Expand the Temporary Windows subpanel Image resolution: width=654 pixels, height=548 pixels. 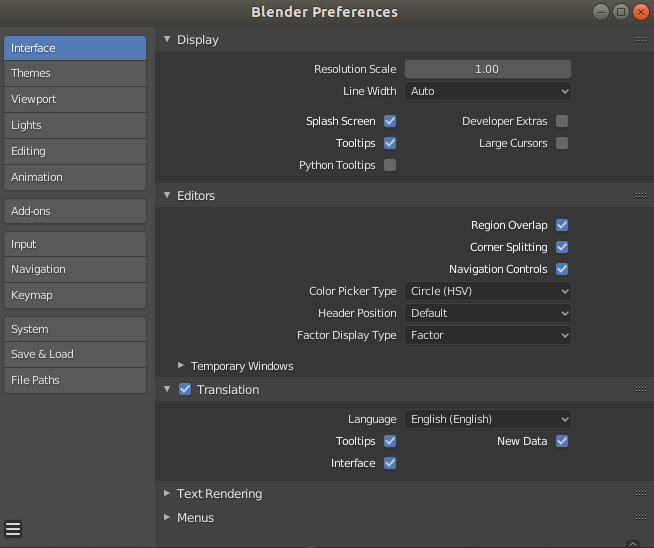181,366
